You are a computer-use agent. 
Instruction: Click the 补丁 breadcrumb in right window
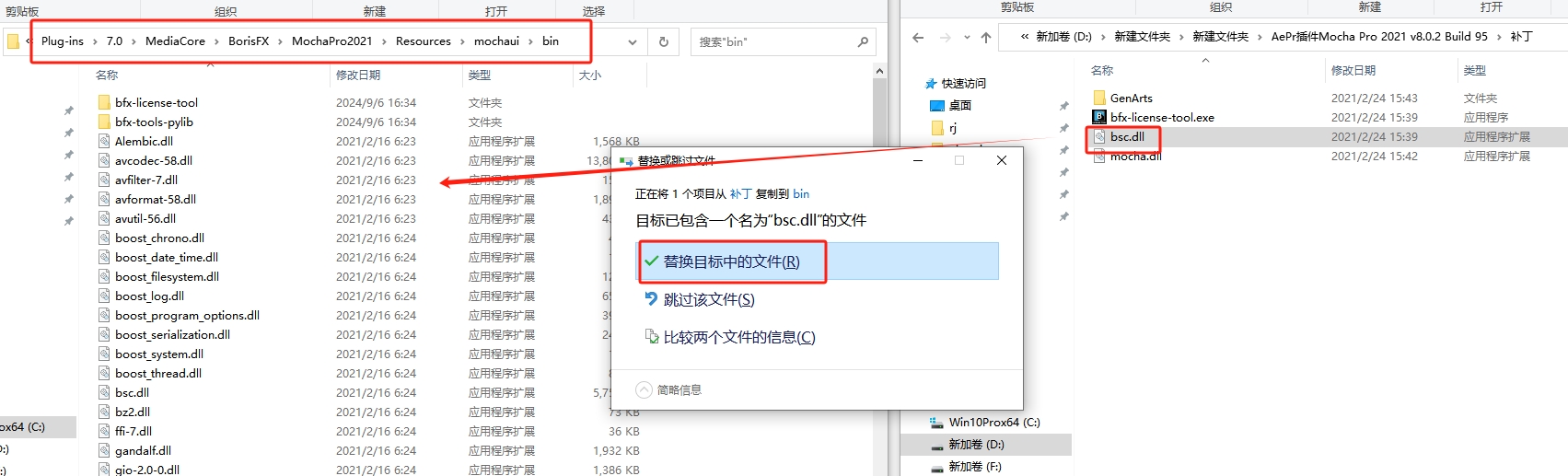coord(1521,37)
